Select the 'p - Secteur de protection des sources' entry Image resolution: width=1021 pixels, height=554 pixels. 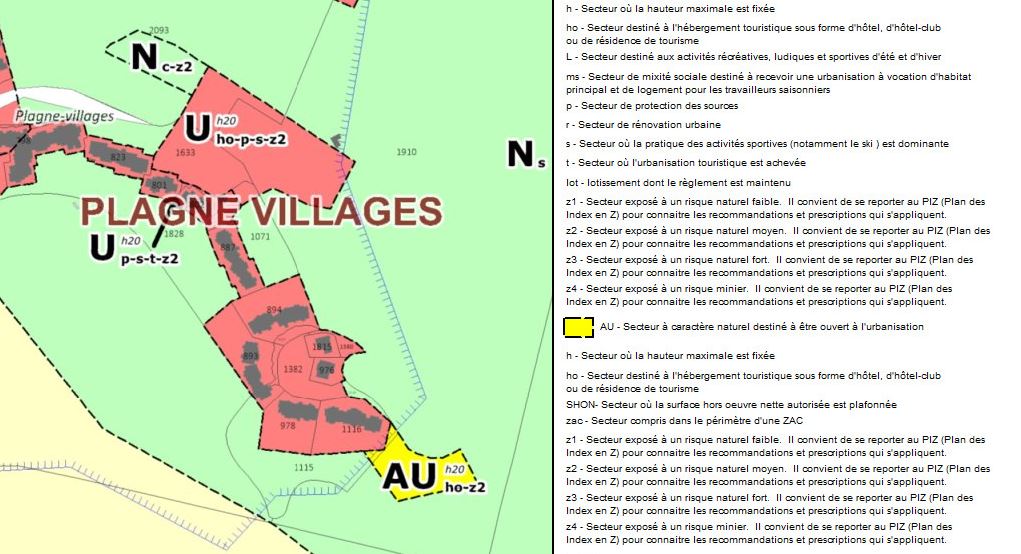(x=652, y=106)
